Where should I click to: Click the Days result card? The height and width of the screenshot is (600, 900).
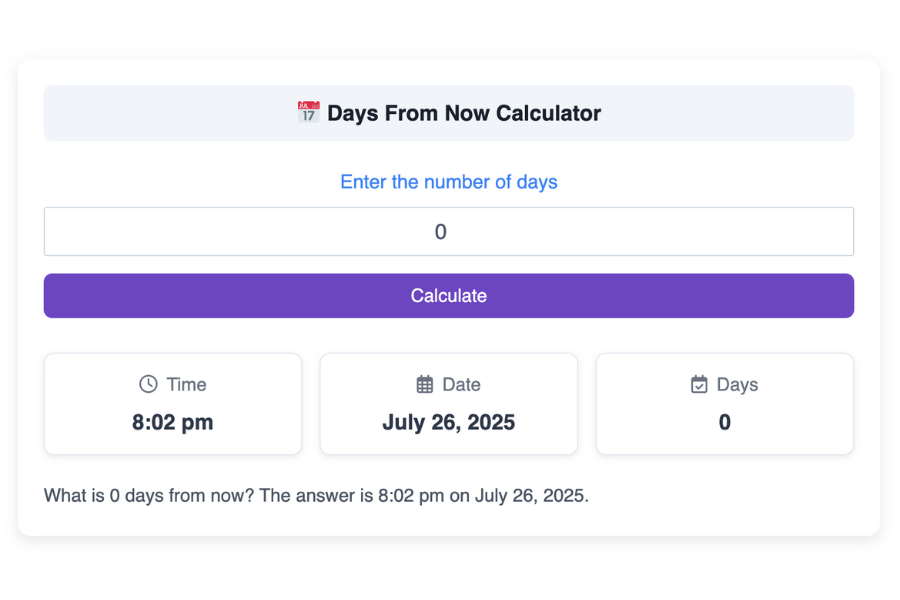tap(724, 404)
